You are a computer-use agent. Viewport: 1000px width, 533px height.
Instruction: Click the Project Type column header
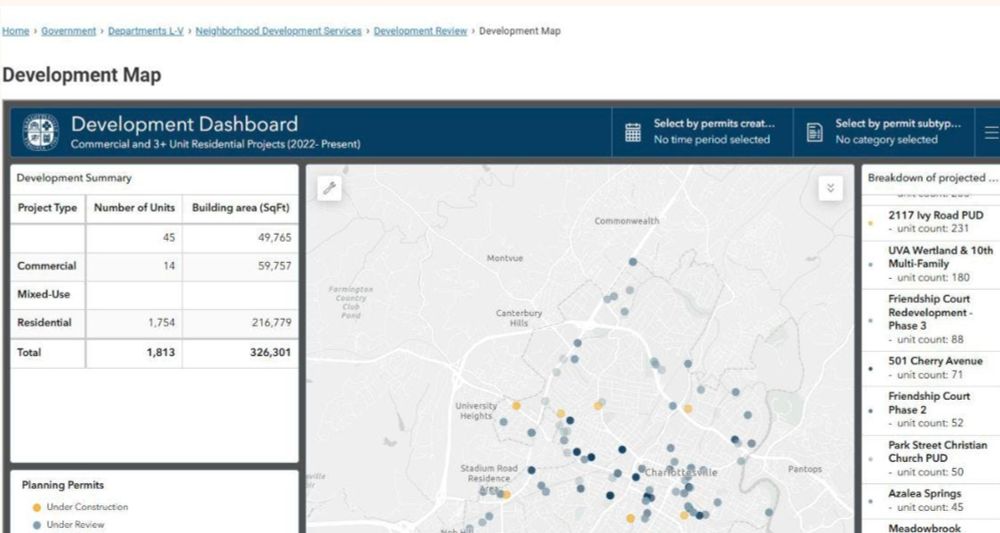47,208
